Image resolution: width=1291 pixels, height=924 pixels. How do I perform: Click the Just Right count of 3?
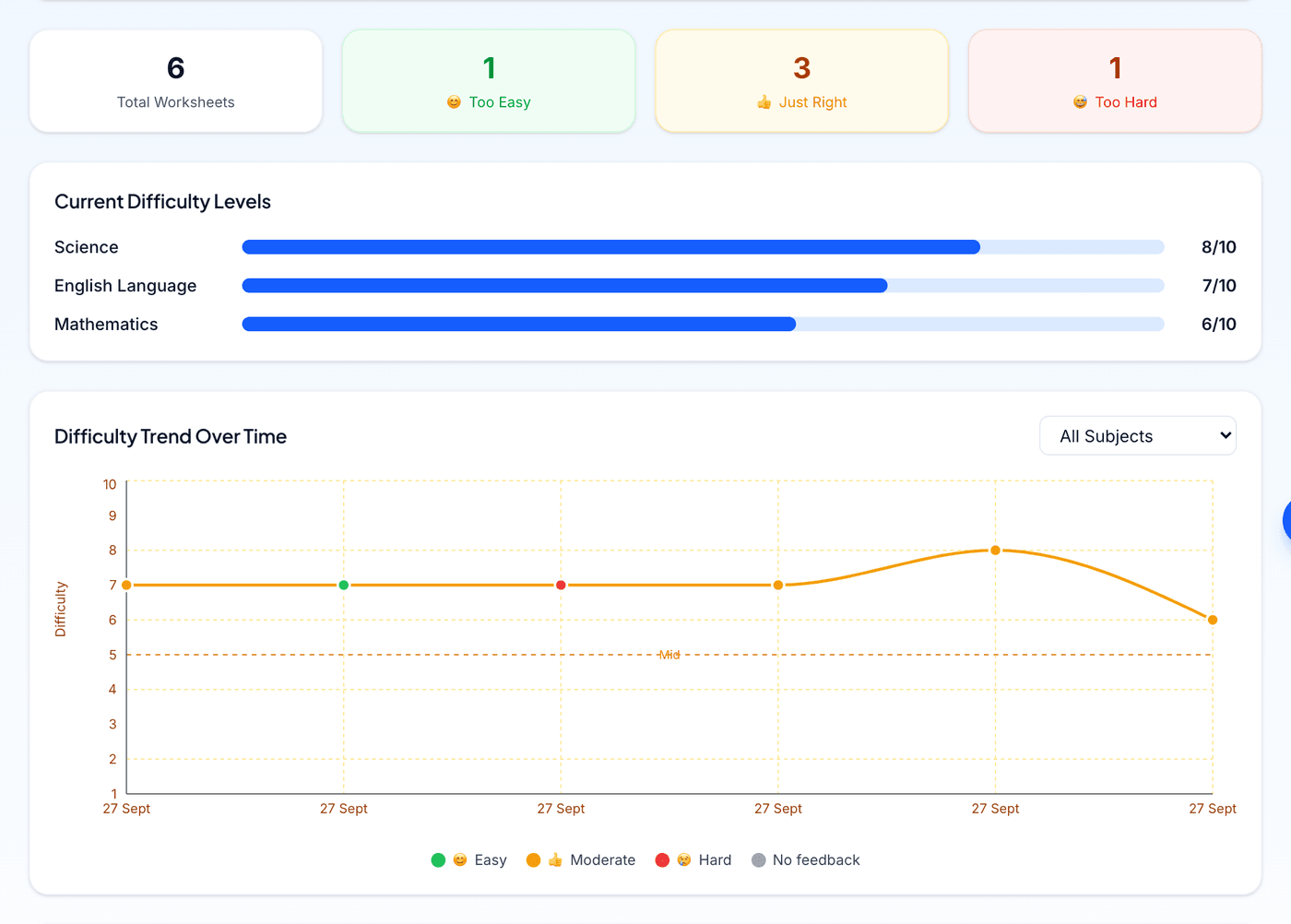pyautogui.click(x=802, y=67)
